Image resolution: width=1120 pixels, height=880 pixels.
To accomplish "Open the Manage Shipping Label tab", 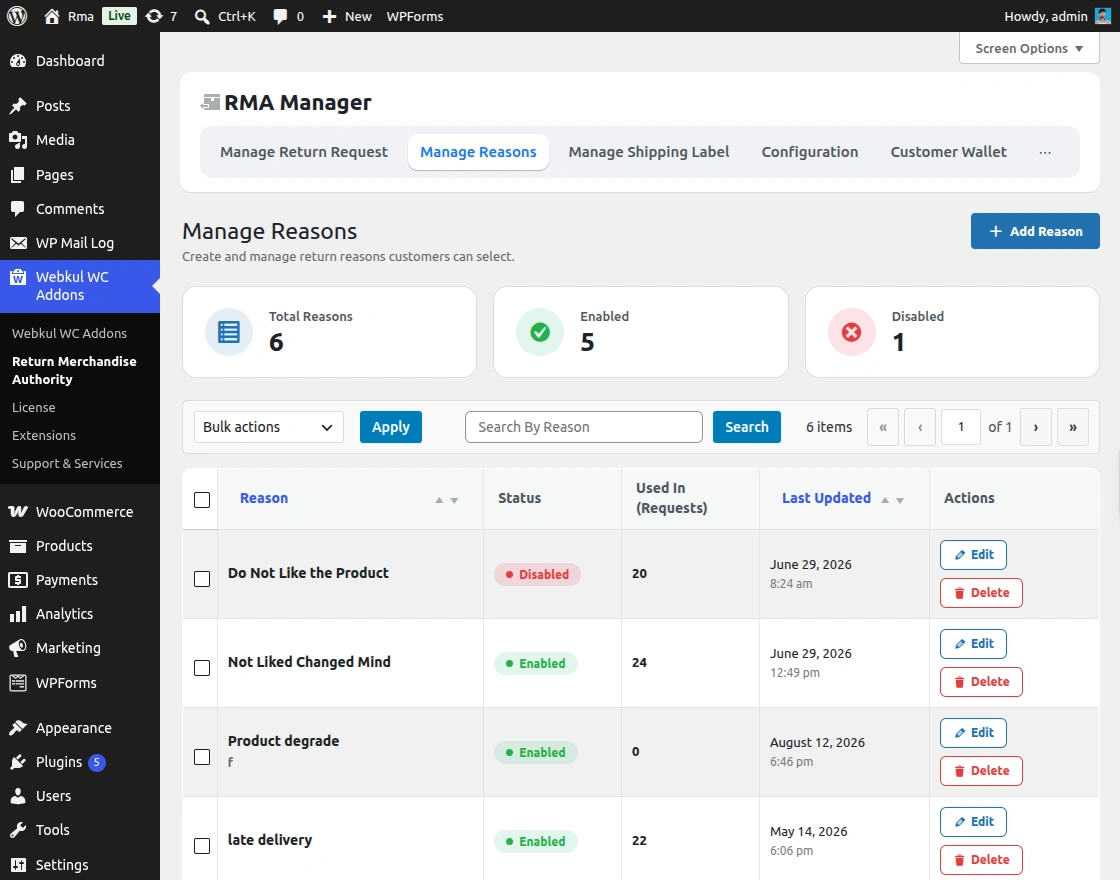I will click(x=649, y=152).
